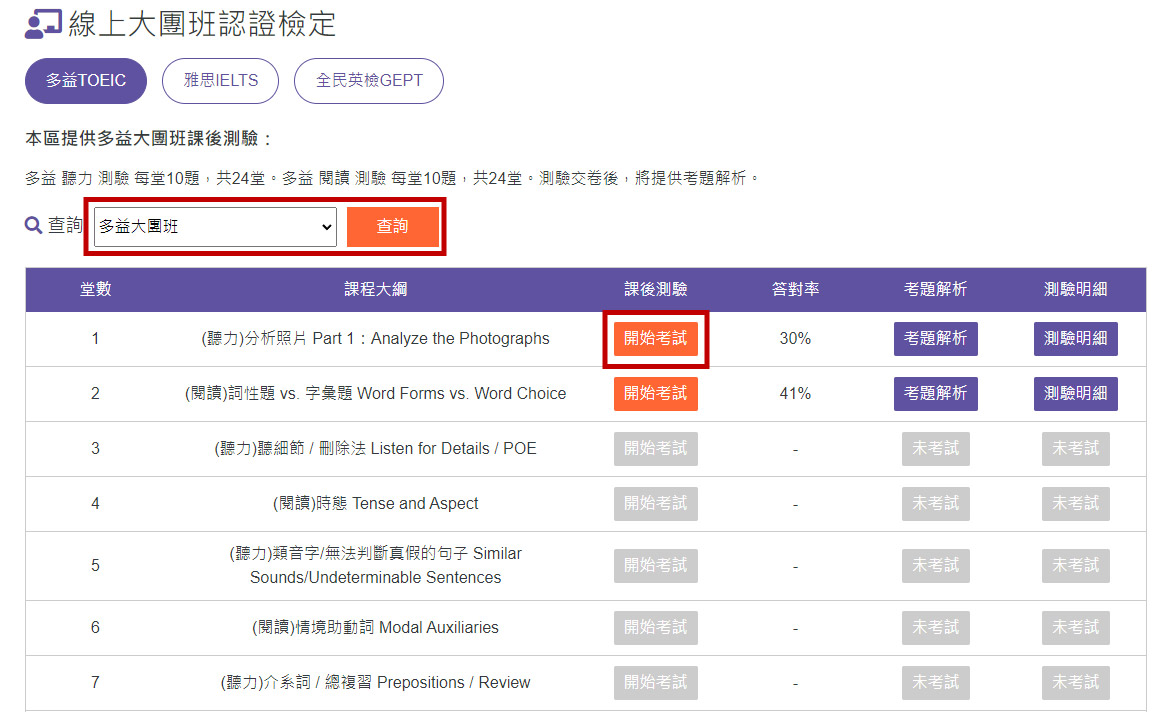Start the exam for lesson 2
Viewport: 1171px width, 717px height.
(x=656, y=394)
